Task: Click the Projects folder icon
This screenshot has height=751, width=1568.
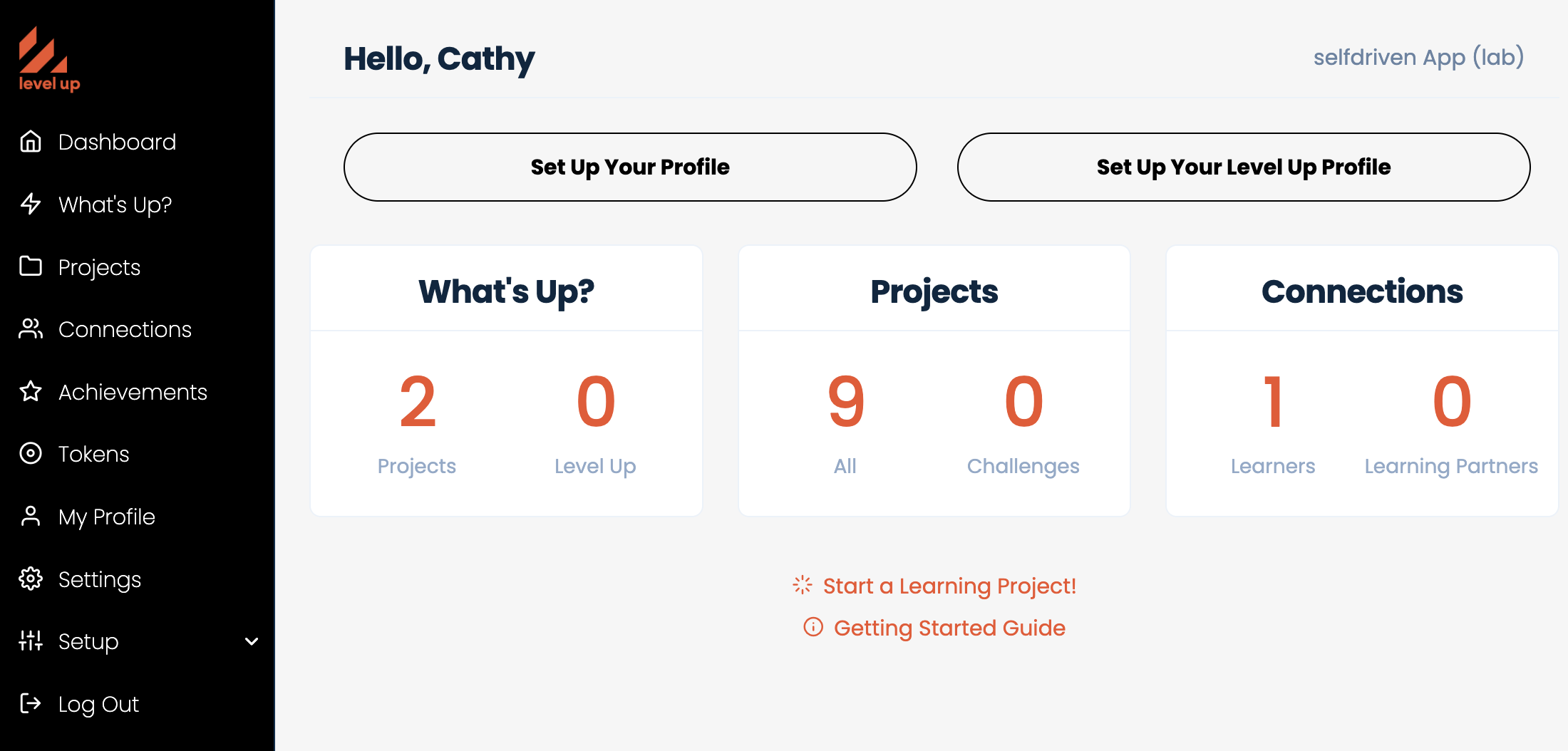Action: tap(31, 266)
